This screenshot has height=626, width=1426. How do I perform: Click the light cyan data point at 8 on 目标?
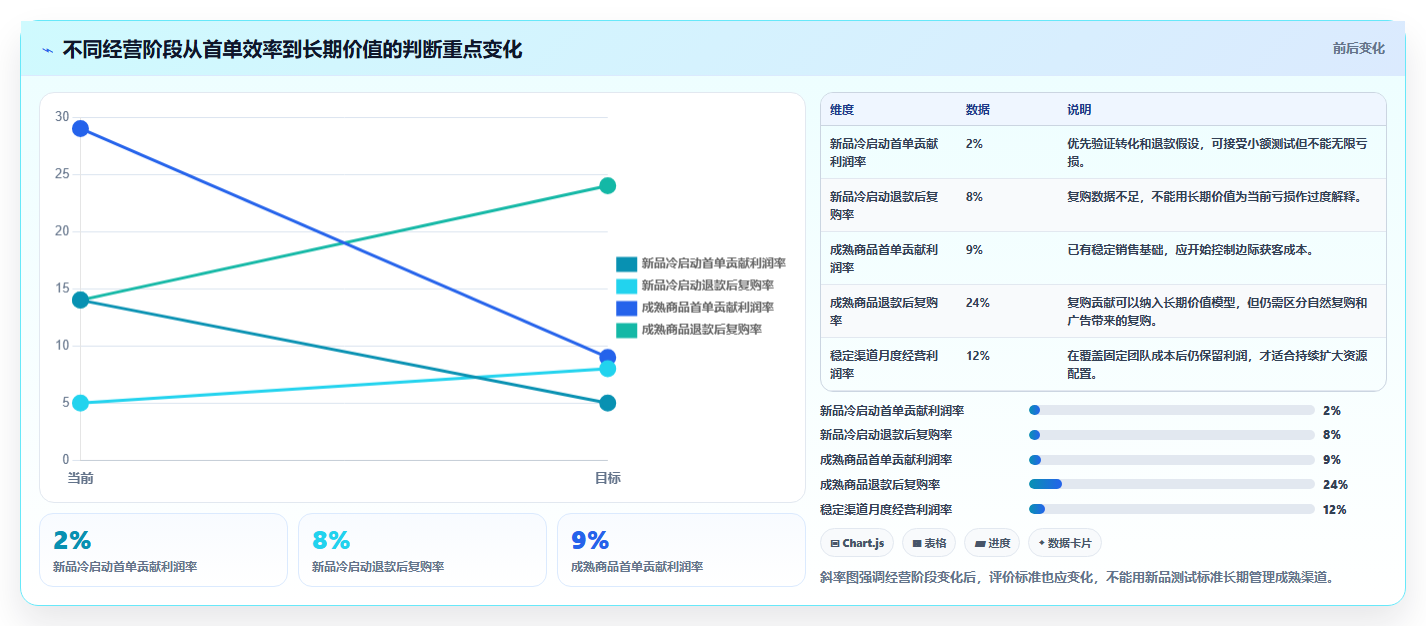[x=607, y=369]
